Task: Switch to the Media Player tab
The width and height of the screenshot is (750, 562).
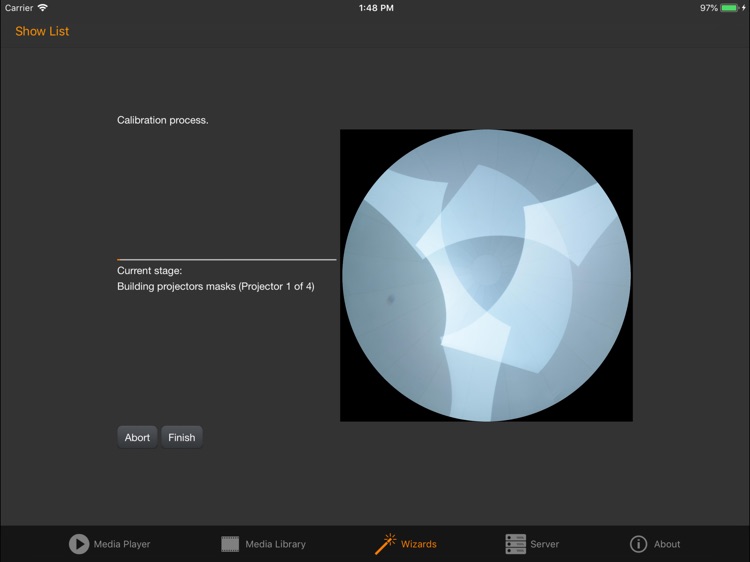Action: pyautogui.click(x=110, y=544)
